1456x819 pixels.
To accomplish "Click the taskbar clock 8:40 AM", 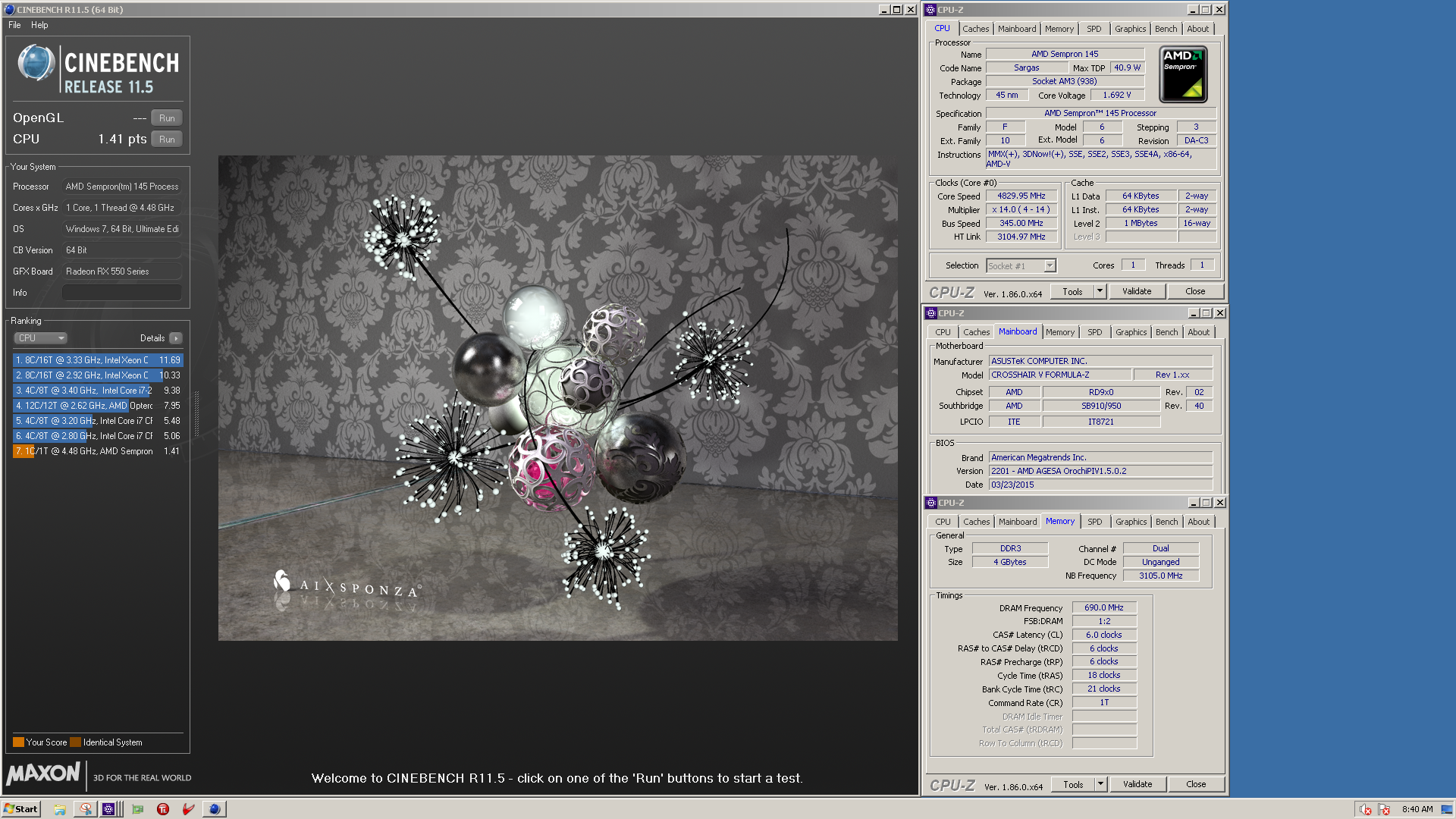I will coord(1417,809).
